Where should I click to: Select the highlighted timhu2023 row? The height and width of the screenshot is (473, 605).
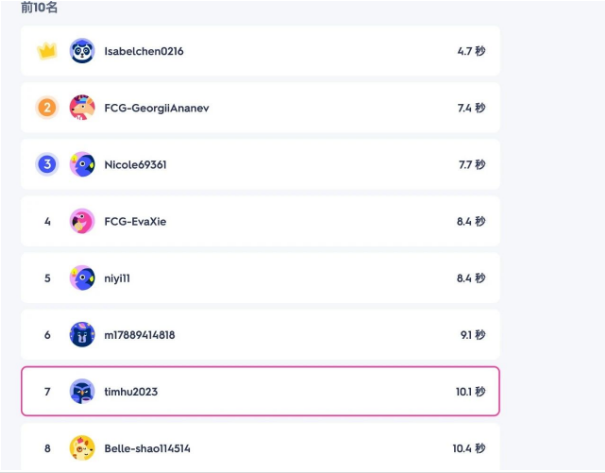coord(260,391)
